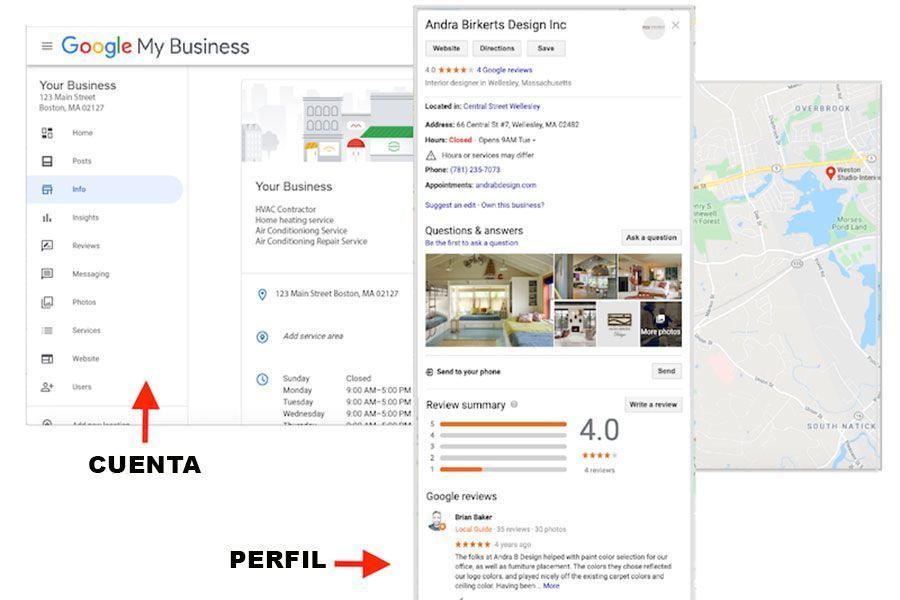Image resolution: width=900 pixels, height=600 pixels.
Task: Open the andrabdesign.com appointments link
Action: click(506, 185)
